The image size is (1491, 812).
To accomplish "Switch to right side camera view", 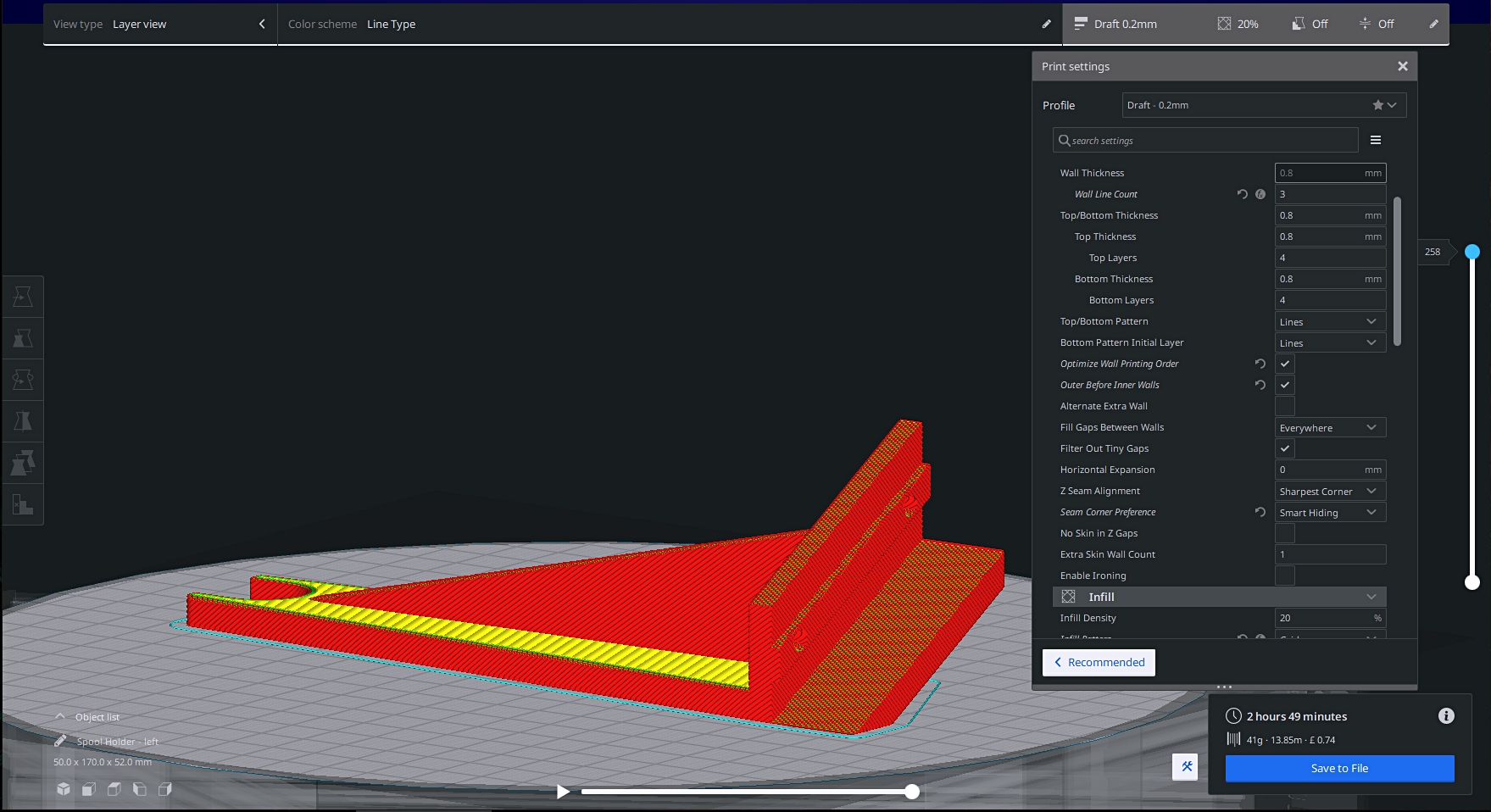I will click(165, 789).
